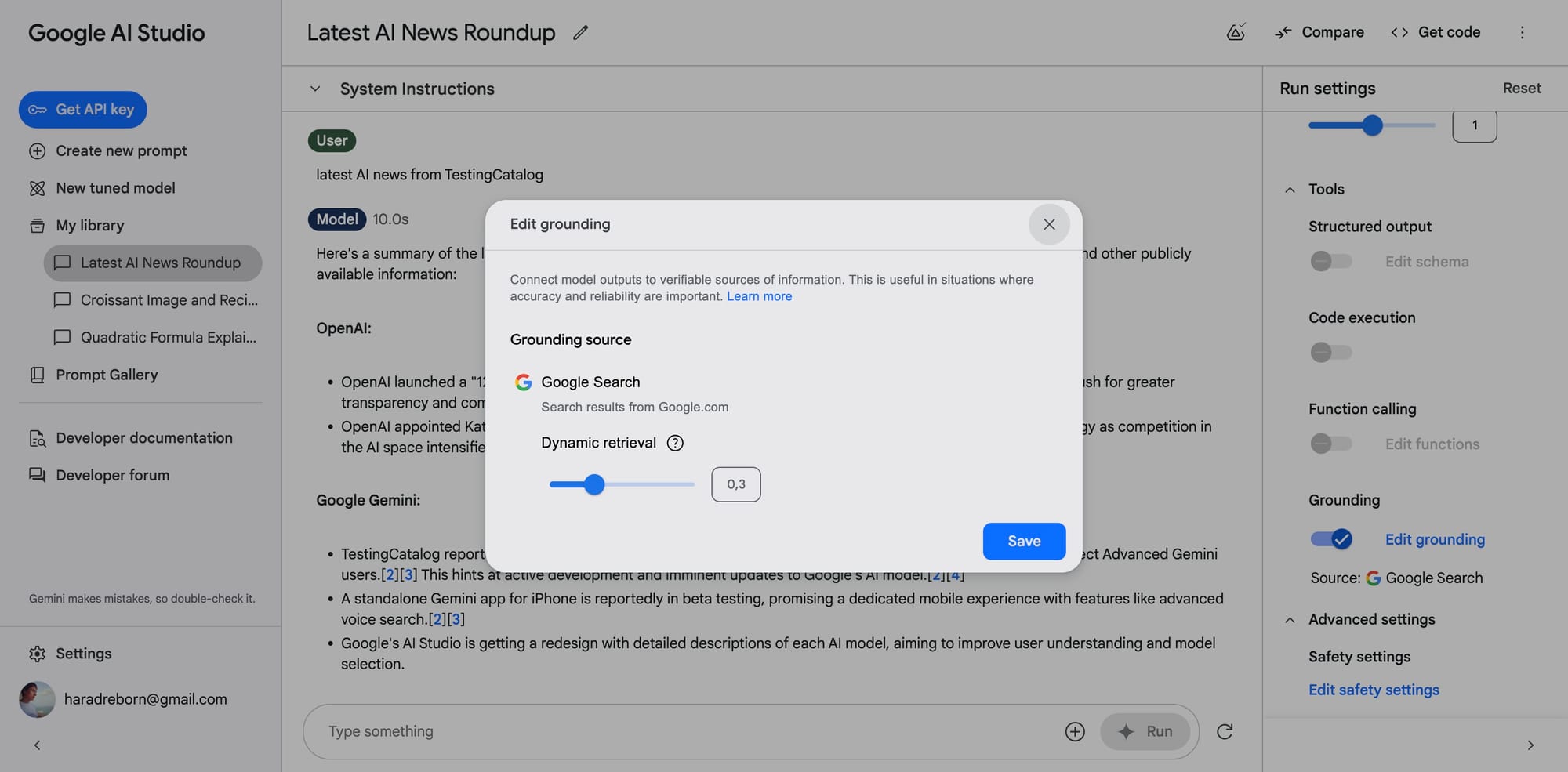Click the account email haradreborn@gmail.com

pos(146,699)
